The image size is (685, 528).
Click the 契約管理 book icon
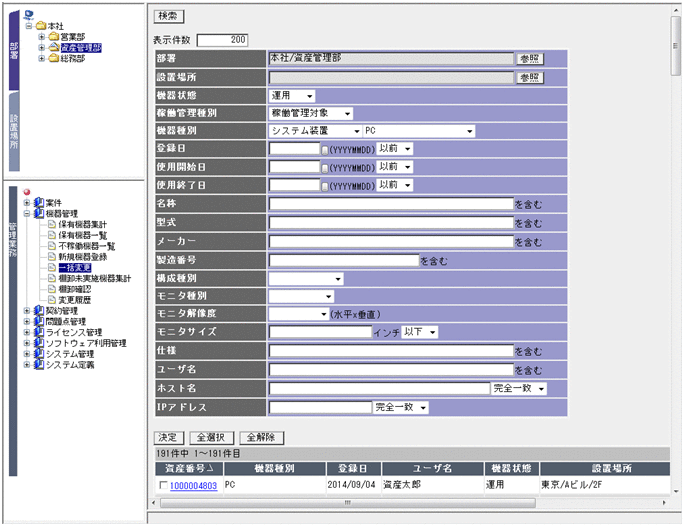pos(39,311)
